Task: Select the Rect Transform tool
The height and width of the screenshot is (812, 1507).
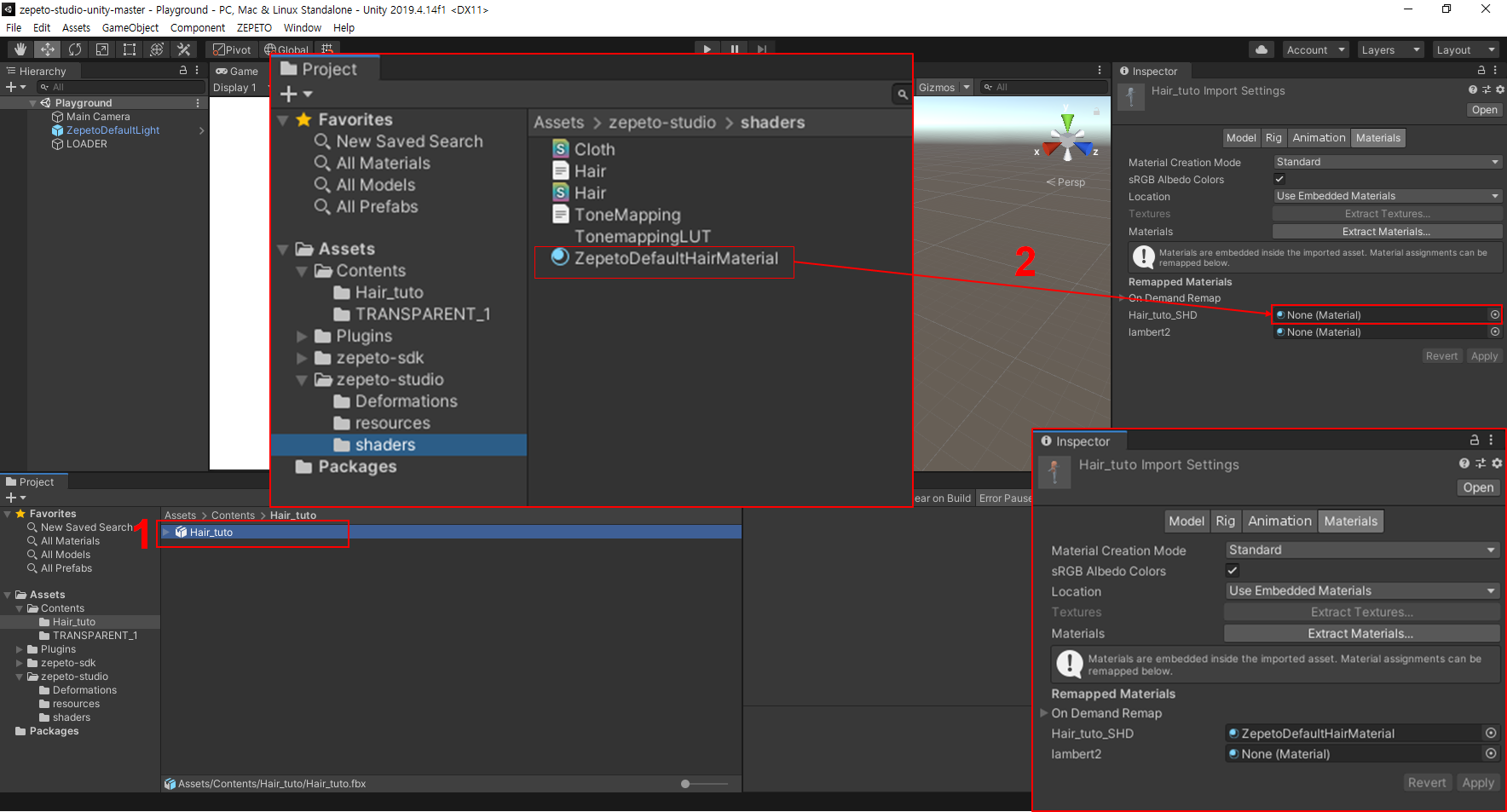Action: (x=130, y=49)
